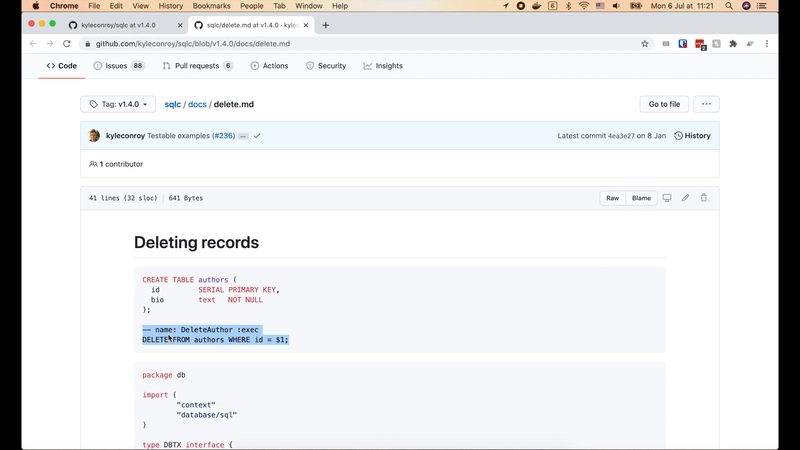Open the browser Extensions puzzle icon
This screenshot has width=800, height=450.
(x=733, y=44)
